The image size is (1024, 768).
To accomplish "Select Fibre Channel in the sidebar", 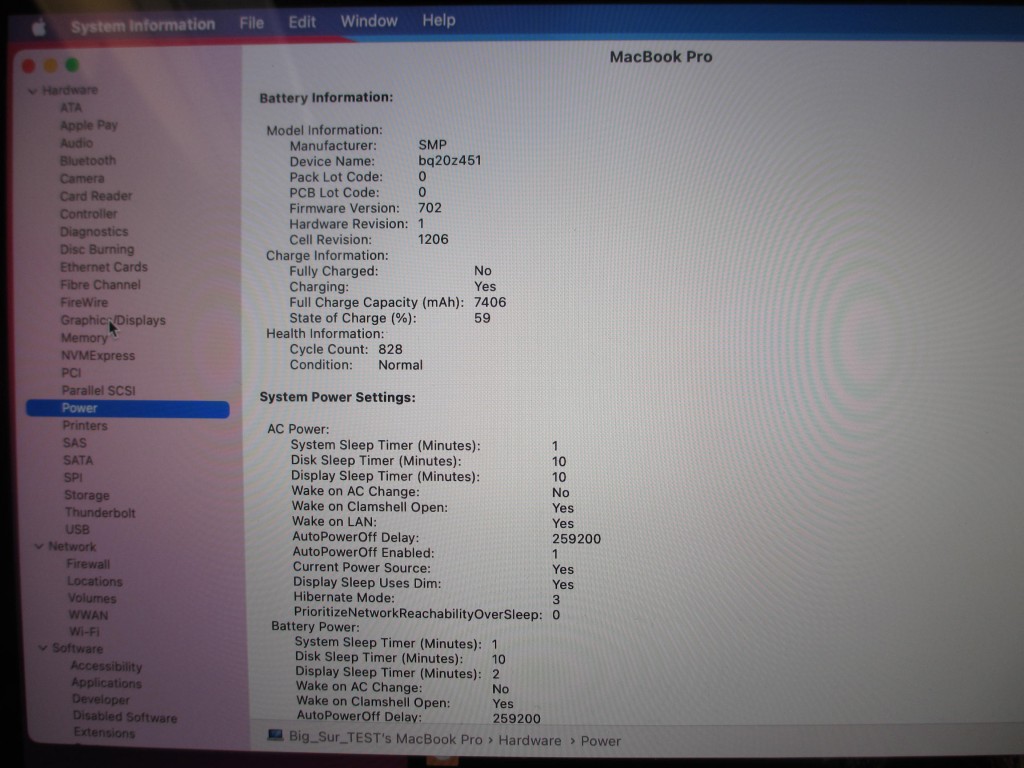I will [x=101, y=285].
